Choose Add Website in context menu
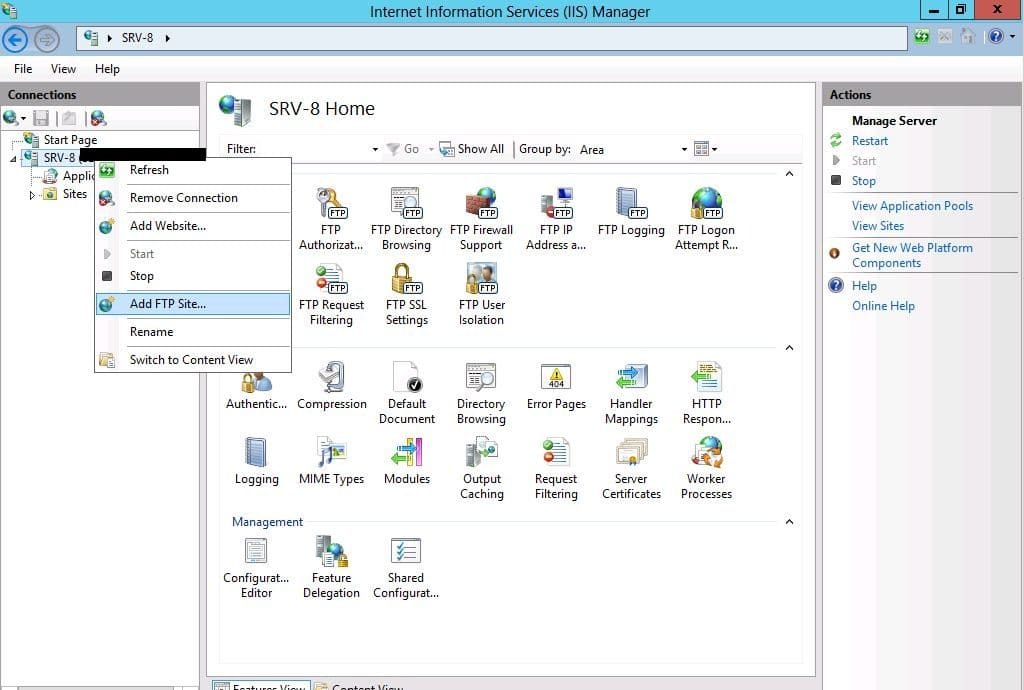The image size is (1024, 690). tap(193, 226)
